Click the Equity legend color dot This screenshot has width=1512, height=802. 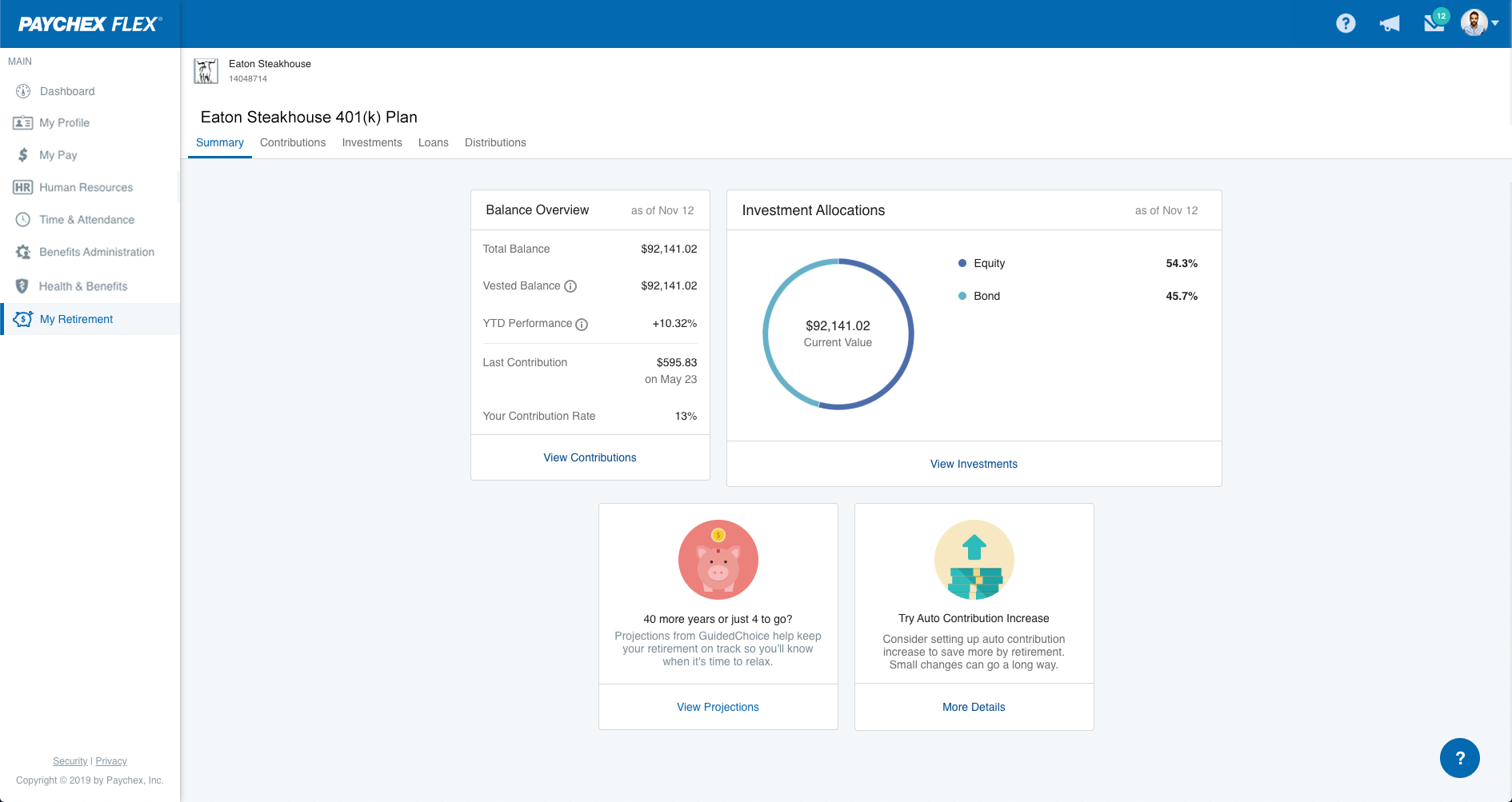click(x=961, y=263)
